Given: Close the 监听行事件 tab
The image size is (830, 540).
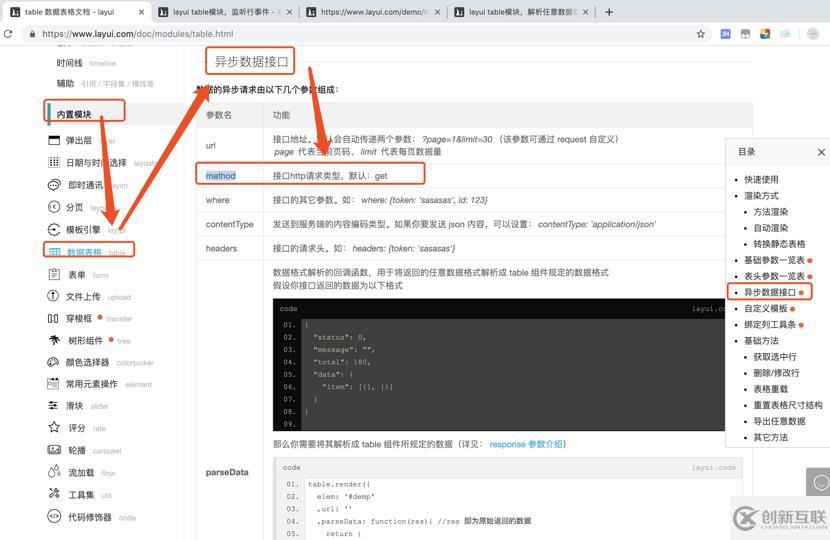Looking at the screenshot, I should coord(290,12).
